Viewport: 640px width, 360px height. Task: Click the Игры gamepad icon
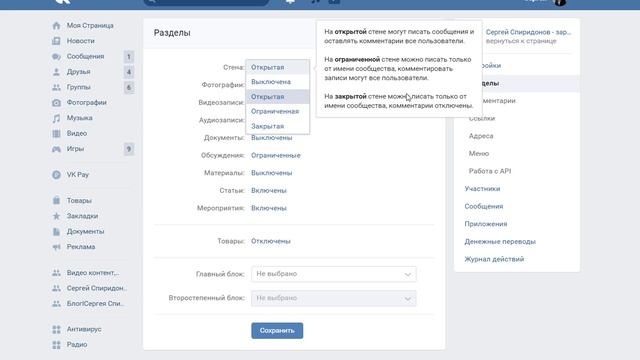pos(56,149)
